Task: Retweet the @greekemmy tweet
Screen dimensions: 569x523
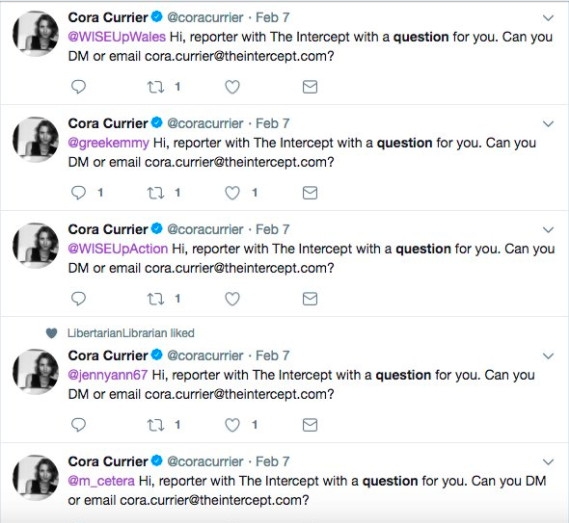Action: pos(156,193)
